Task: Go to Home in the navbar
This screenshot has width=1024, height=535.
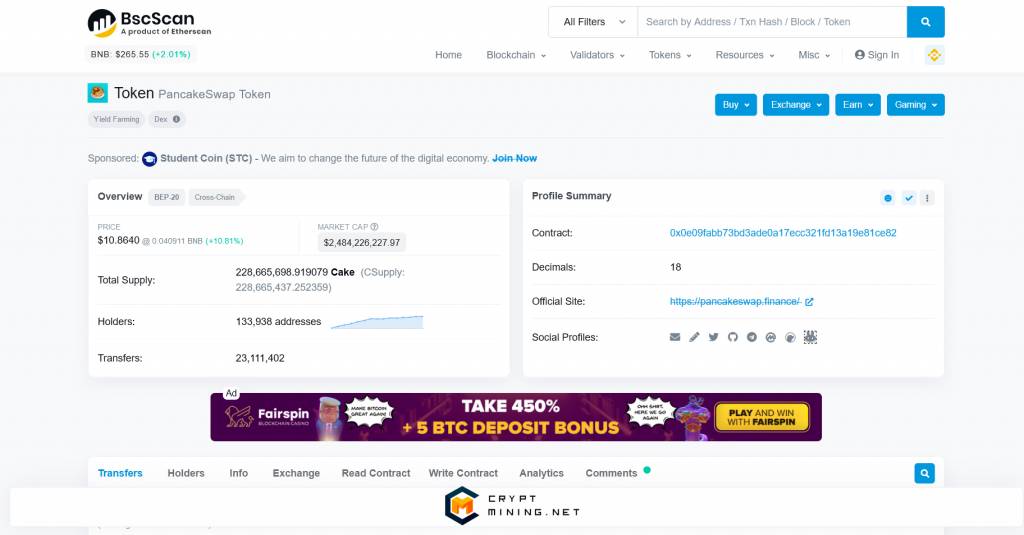Action: (448, 55)
